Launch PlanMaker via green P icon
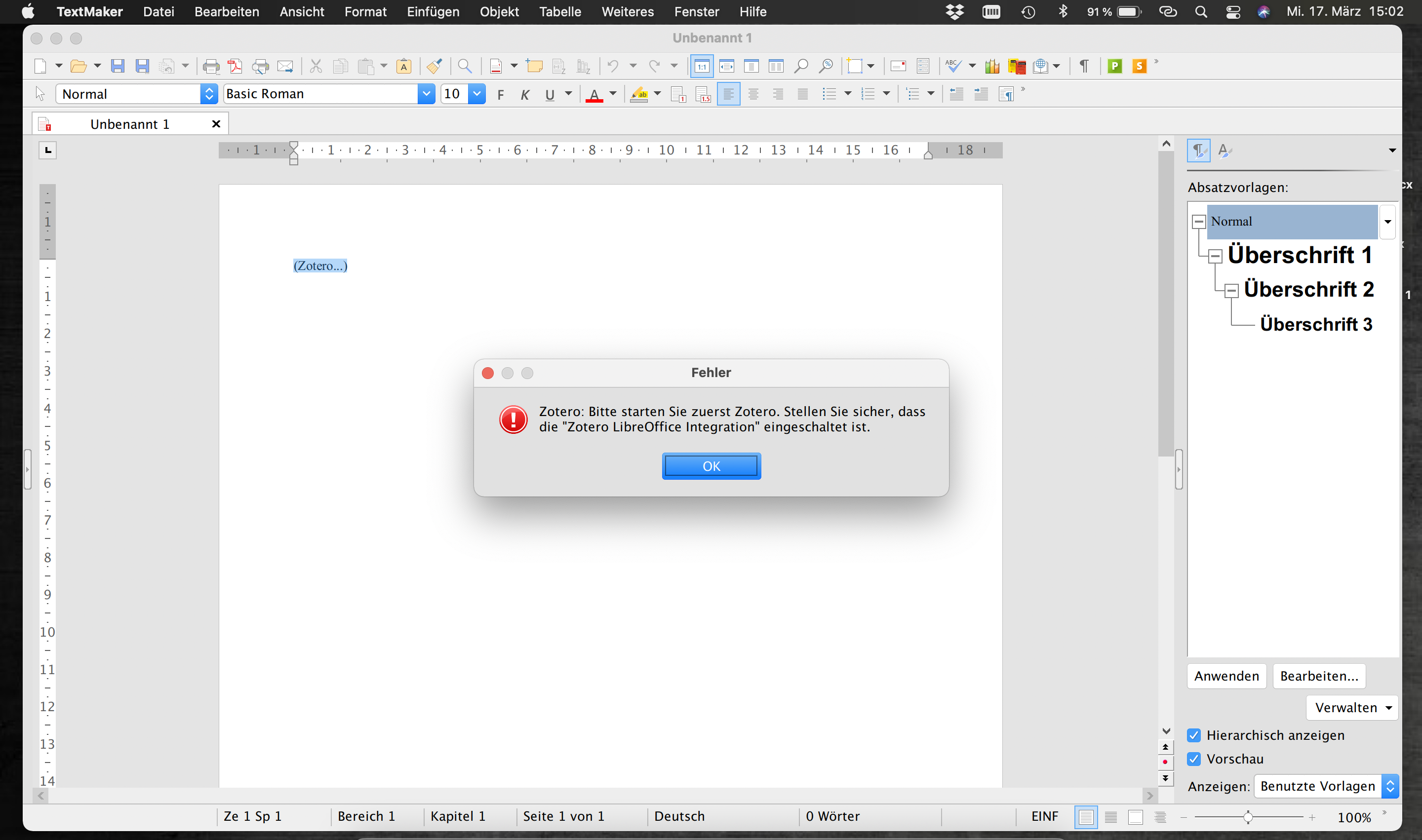This screenshot has width=1422, height=840. click(1114, 66)
